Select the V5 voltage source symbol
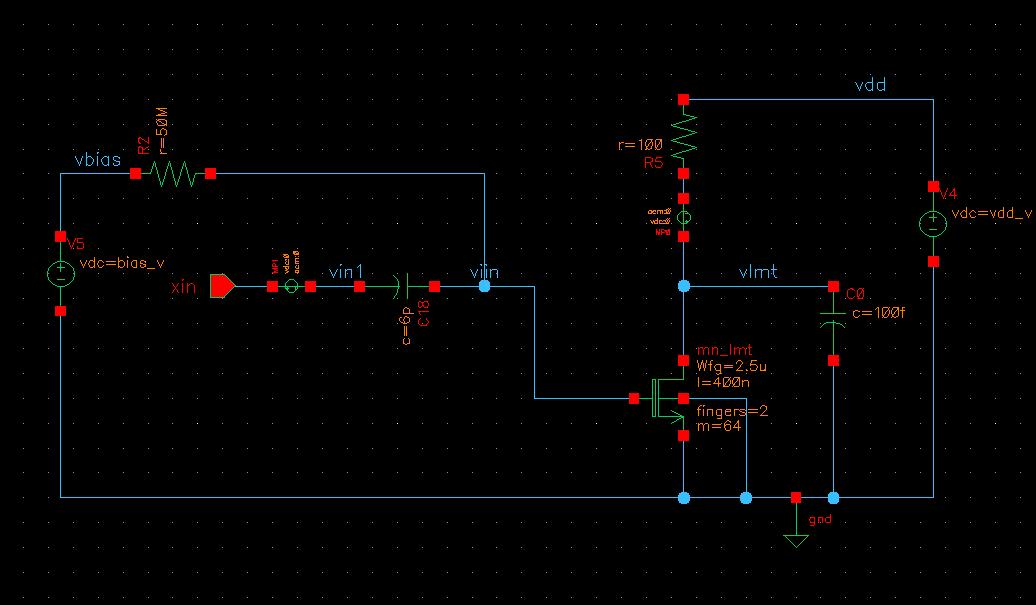 [61, 273]
